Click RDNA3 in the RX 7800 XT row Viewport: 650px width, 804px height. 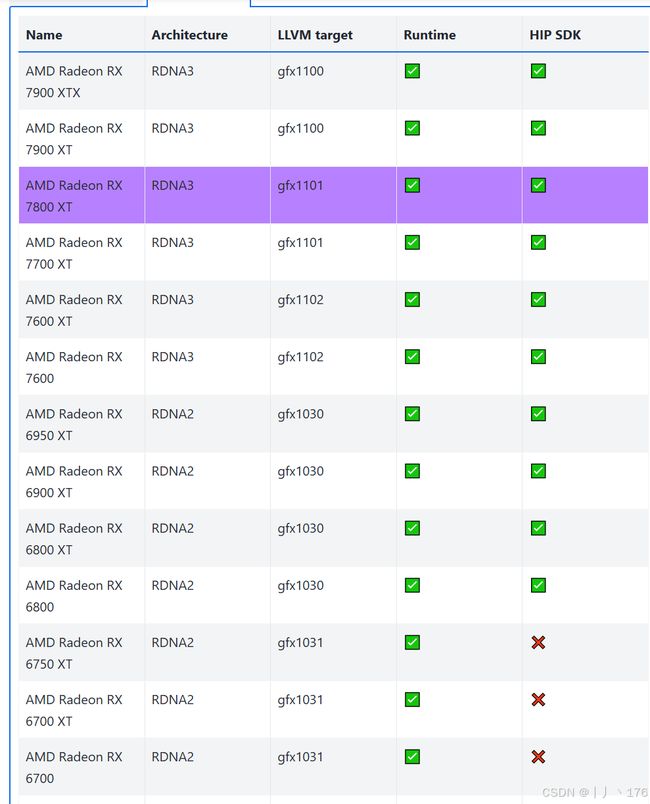(173, 186)
